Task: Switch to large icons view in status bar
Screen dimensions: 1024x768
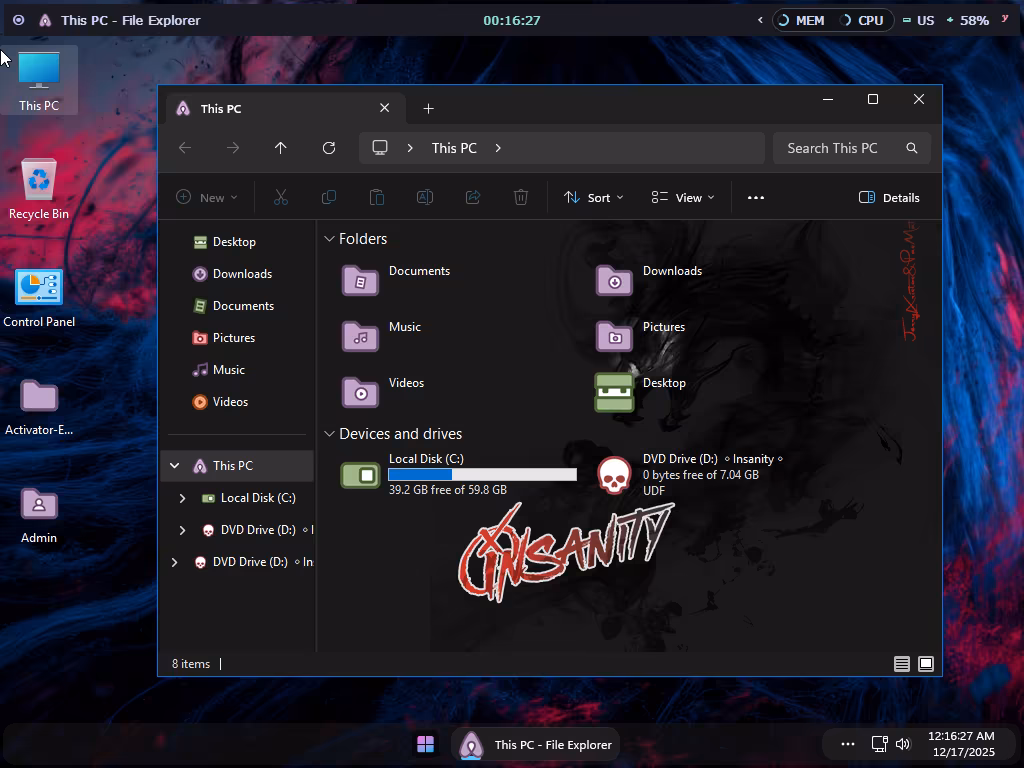Action: [926, 664]
